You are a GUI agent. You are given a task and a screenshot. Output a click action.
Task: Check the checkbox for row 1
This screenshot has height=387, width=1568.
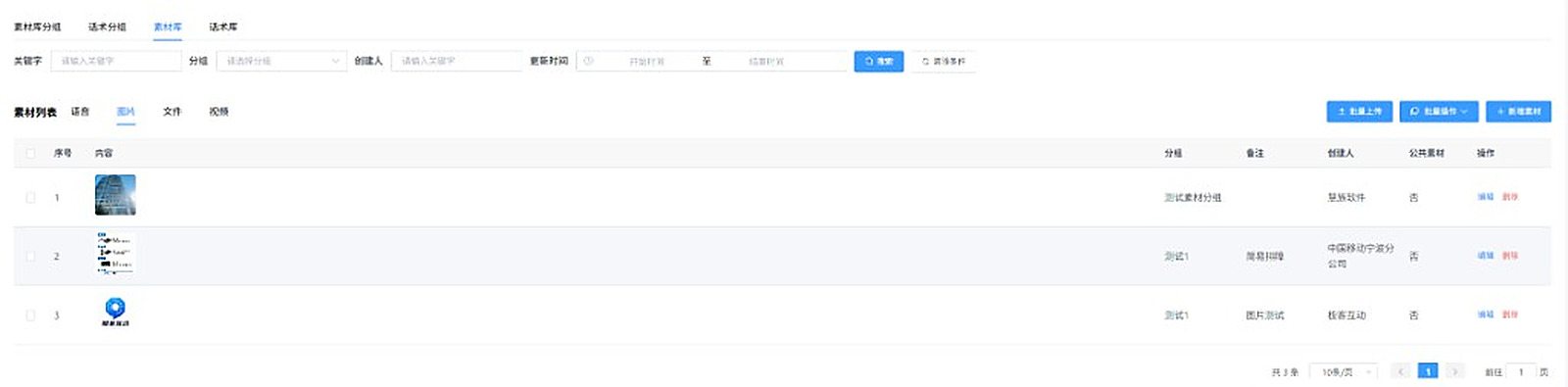(30, 197)
